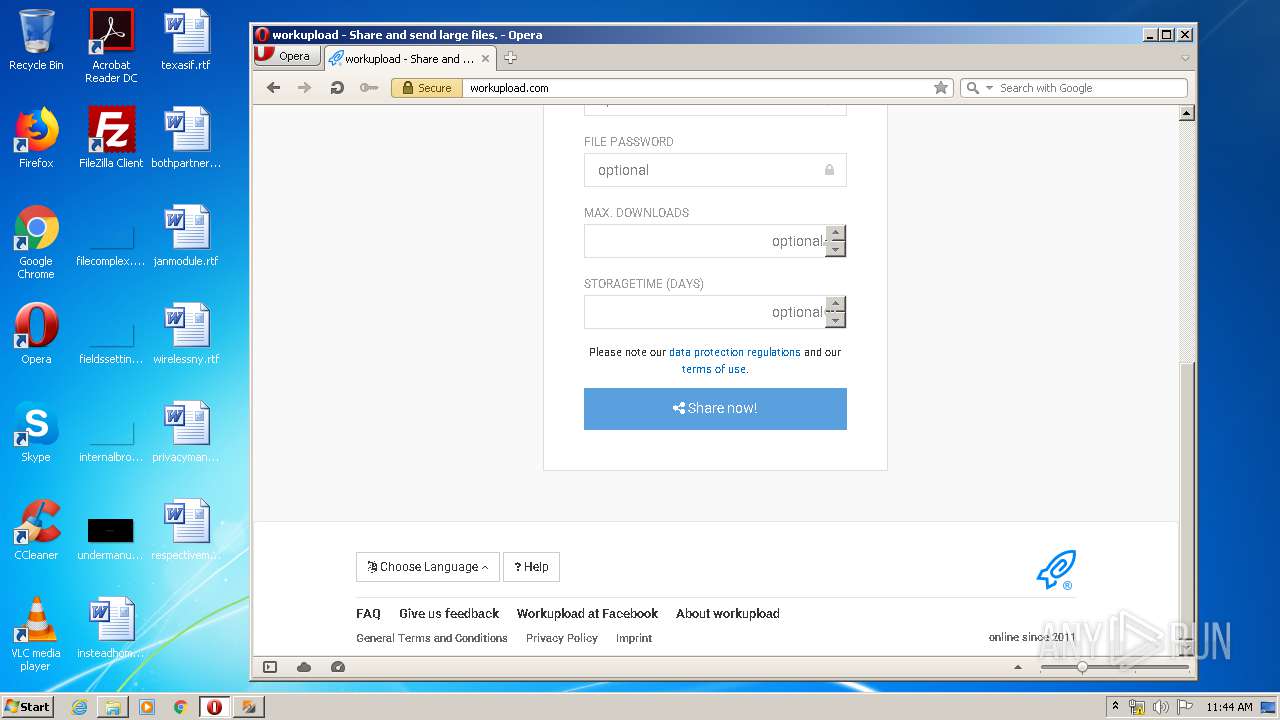The height and width of the screenshot is (720, 1280).
Task: Open the About workupload link
Action: (728, 614)
